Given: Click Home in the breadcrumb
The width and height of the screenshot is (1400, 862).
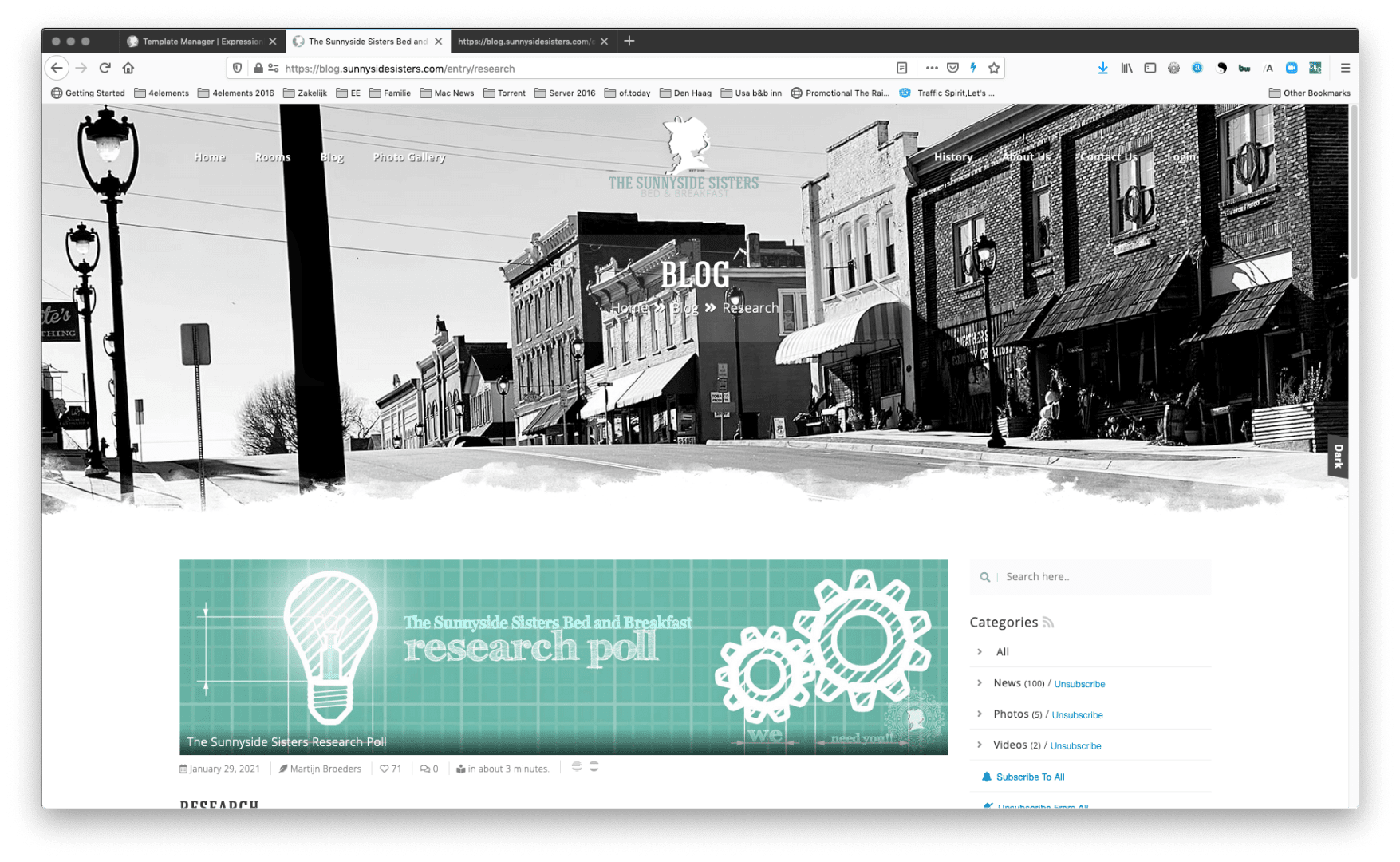Looking at the screenshot, I should click(x=629, y=308).
